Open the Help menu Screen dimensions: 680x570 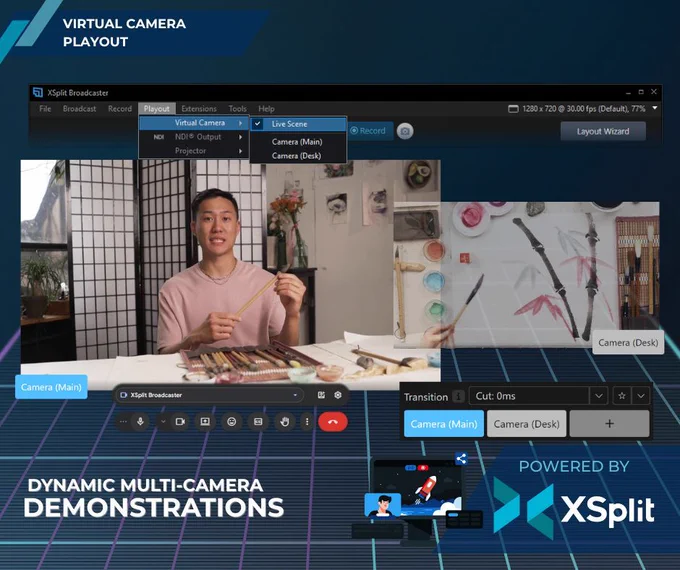click(266, 109)
